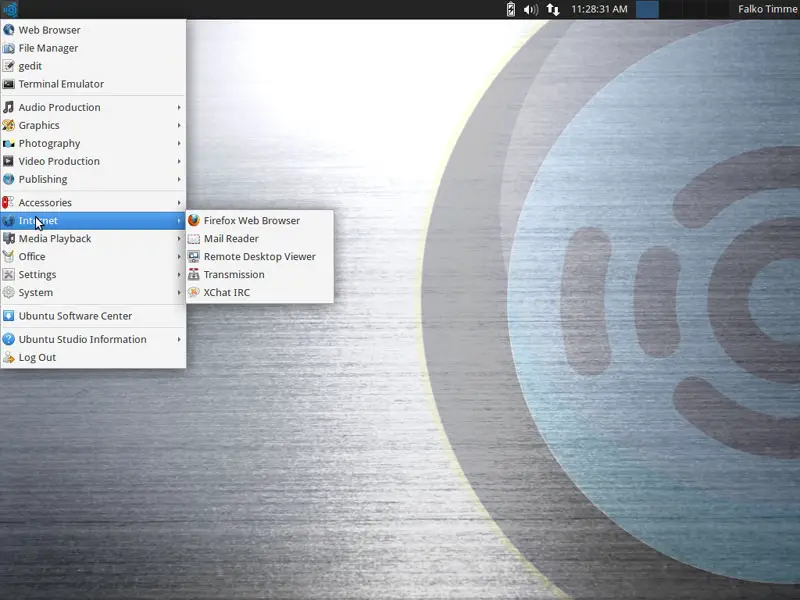Image resolution: width=800 pixels, height=600 pixels.
Task: Click the battery indicator in top panel
Action: point(511,9)
